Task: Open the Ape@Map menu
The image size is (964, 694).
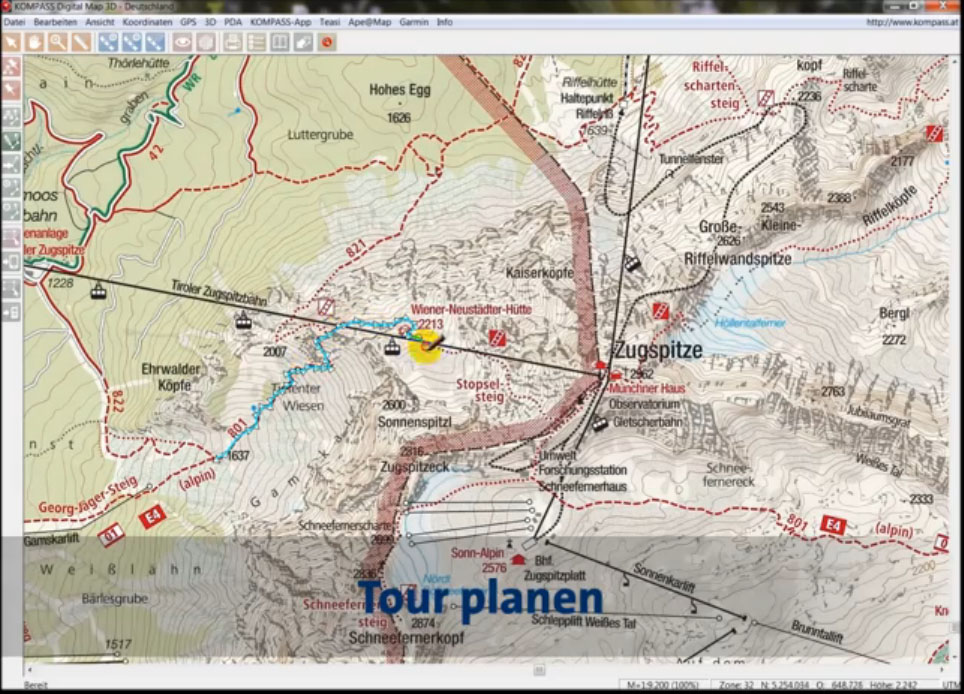Action: point(369,22)
